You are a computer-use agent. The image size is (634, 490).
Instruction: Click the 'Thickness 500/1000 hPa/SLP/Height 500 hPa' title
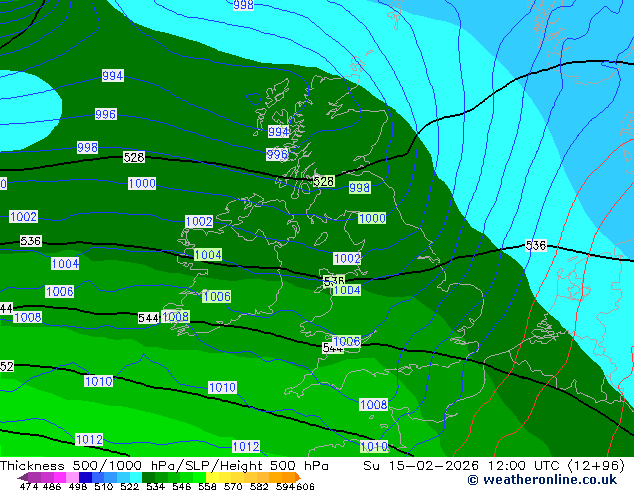(x=164, y=466)
